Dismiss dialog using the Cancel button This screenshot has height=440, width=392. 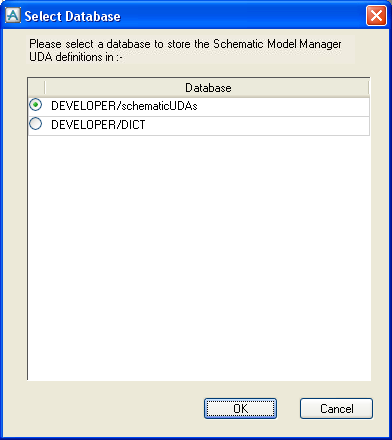(336, 409)
